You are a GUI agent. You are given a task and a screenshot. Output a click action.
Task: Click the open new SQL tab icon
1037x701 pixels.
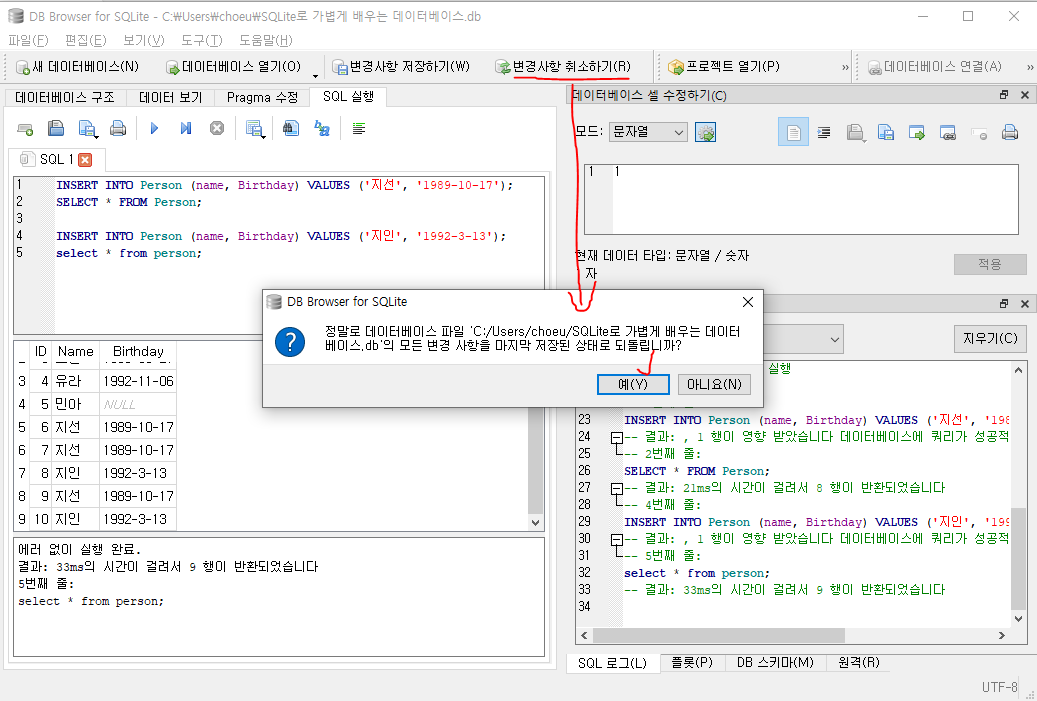(x=25, y=129)
